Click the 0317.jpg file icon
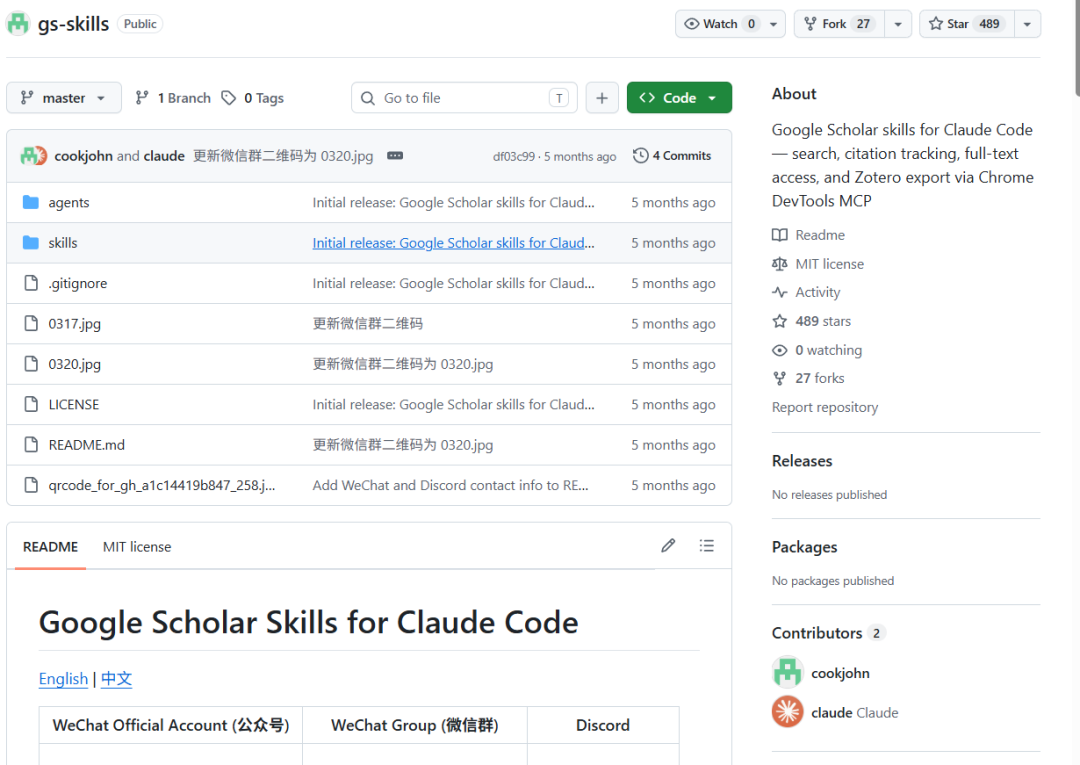1080x765 pixels. pyautogui.click(x=31, y=324)
